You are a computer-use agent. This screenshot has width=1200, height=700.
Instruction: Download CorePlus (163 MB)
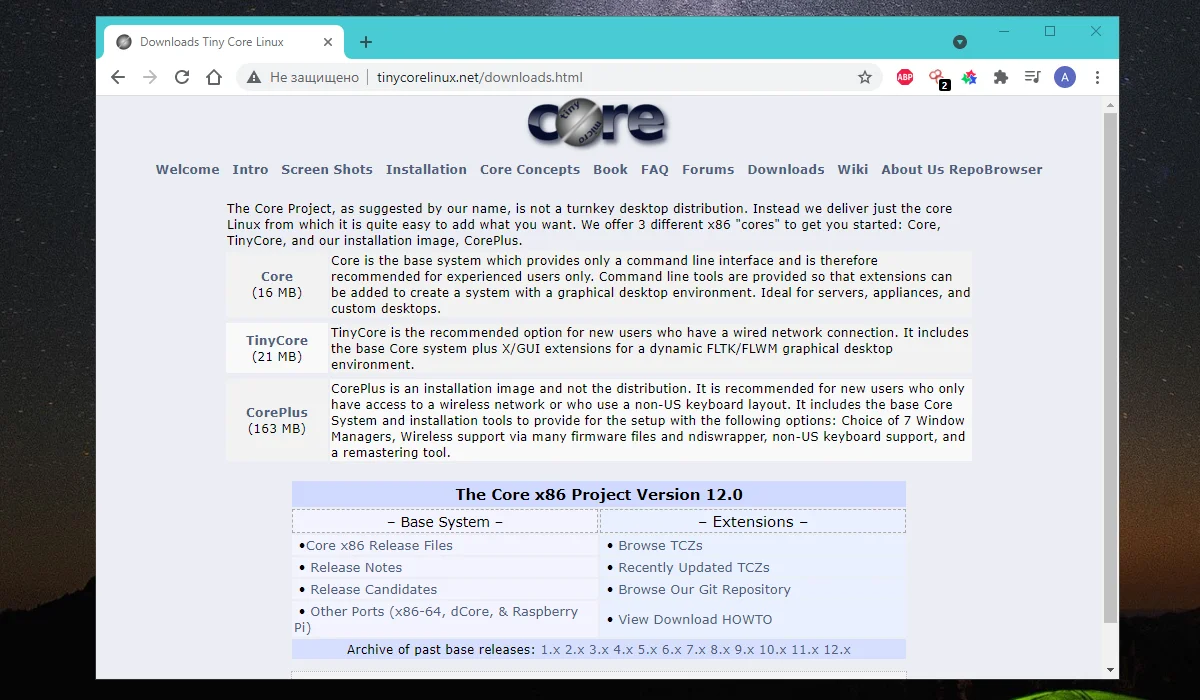tap(277, 413)
